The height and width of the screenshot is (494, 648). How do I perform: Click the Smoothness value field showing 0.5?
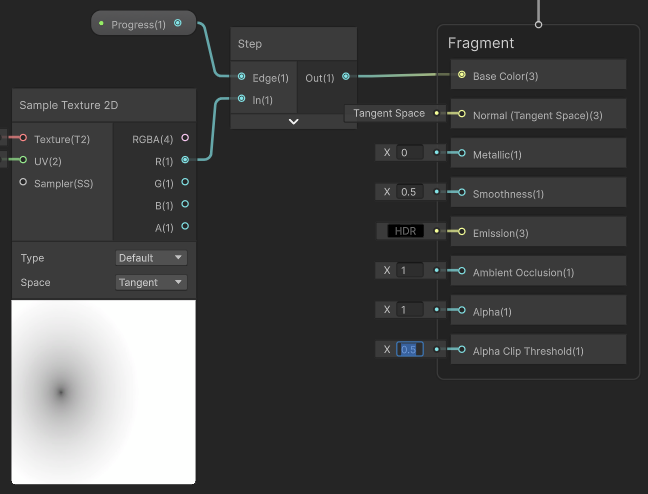410,192
